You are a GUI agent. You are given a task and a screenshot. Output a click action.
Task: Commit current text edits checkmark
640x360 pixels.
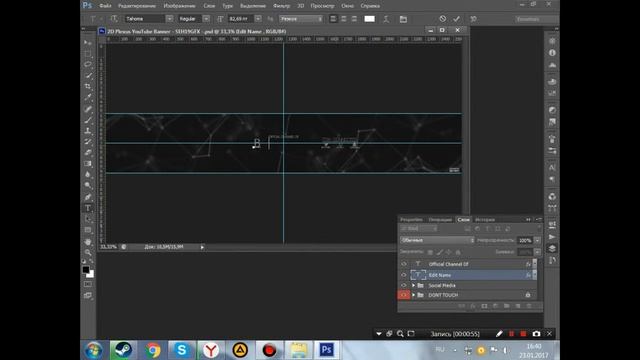point(456,19)
